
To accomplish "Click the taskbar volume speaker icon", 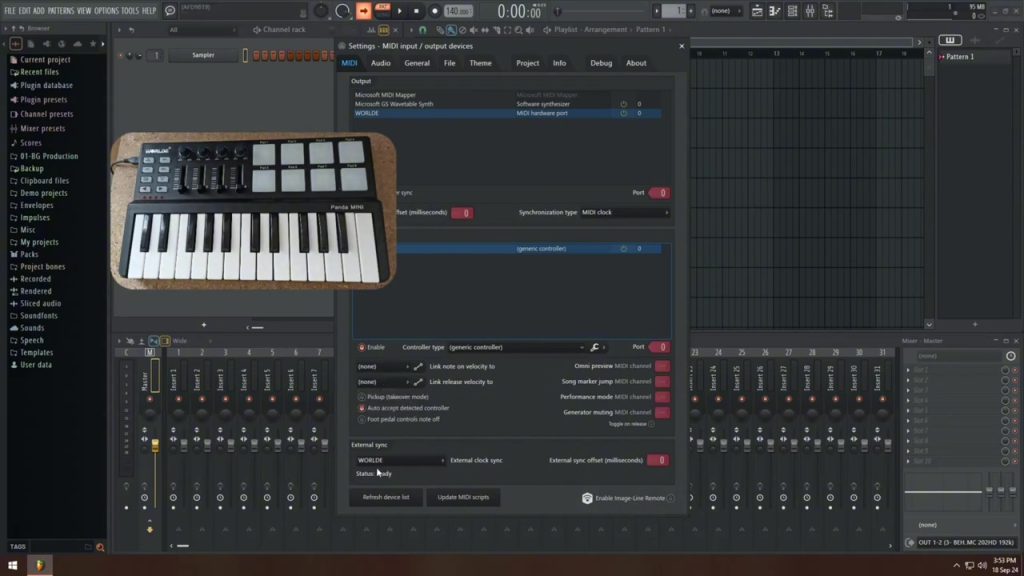I will pyautogui.click(x=982, y=566).
